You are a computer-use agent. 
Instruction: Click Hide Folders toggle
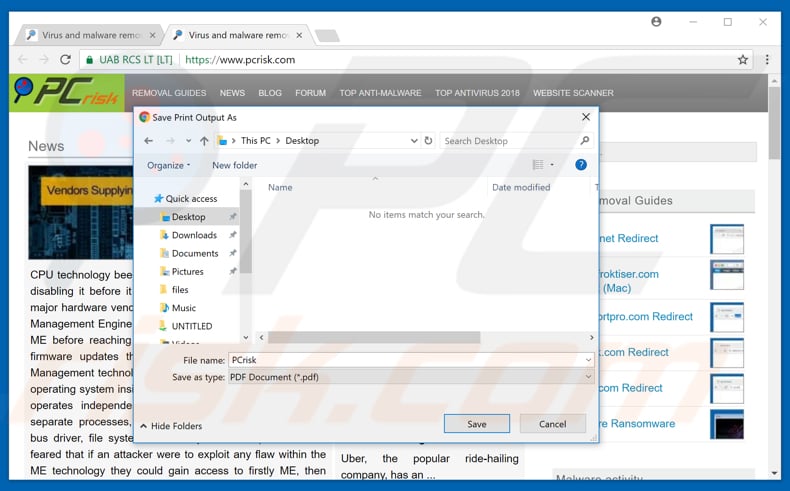pyautogui.click(x=171, y=426)
